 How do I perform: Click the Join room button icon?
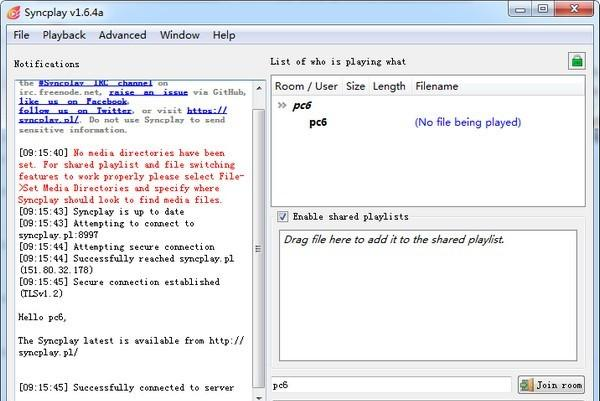[527, 385]
